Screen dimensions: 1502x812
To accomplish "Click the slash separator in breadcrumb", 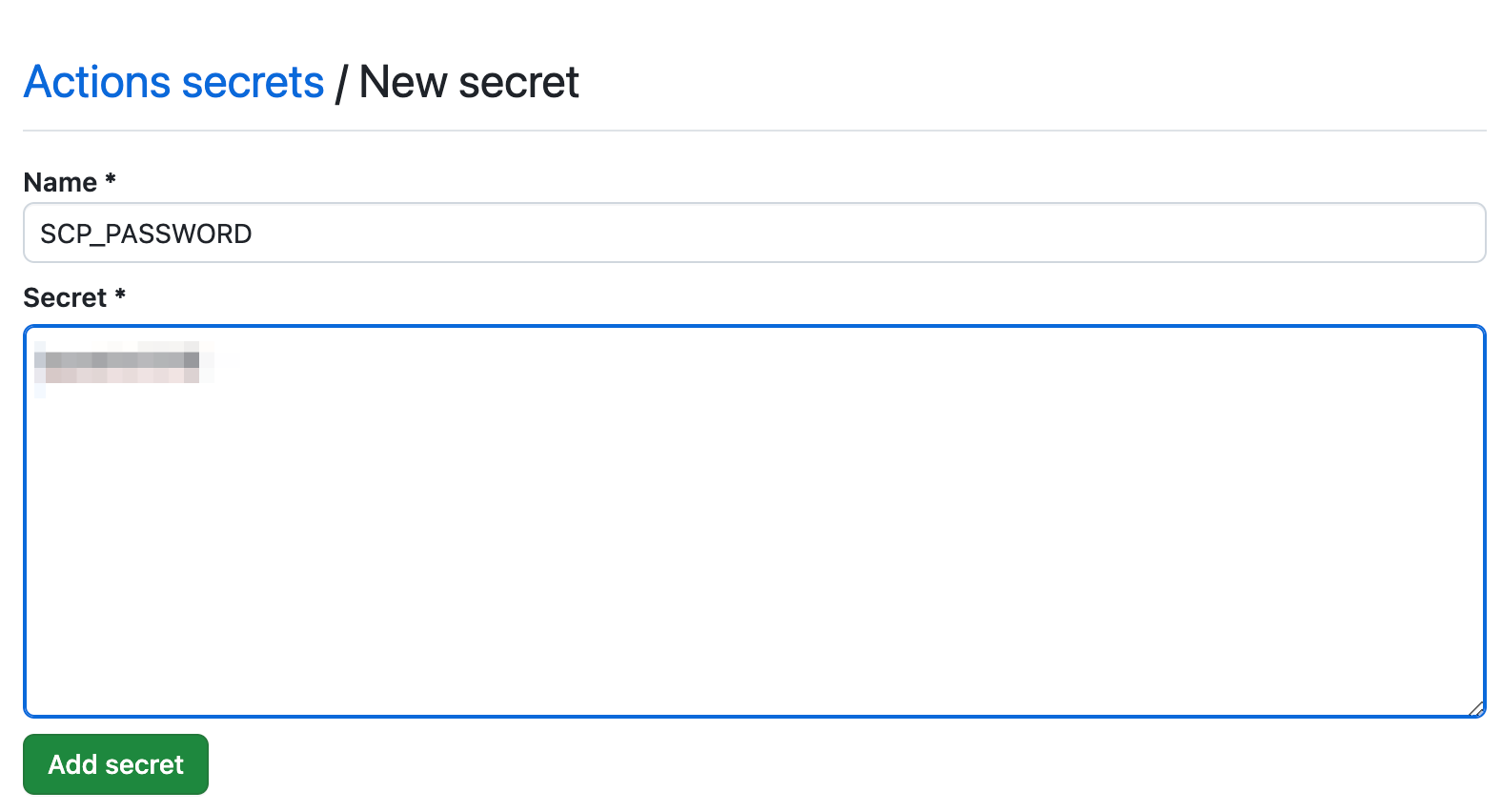I will (341, 84).
